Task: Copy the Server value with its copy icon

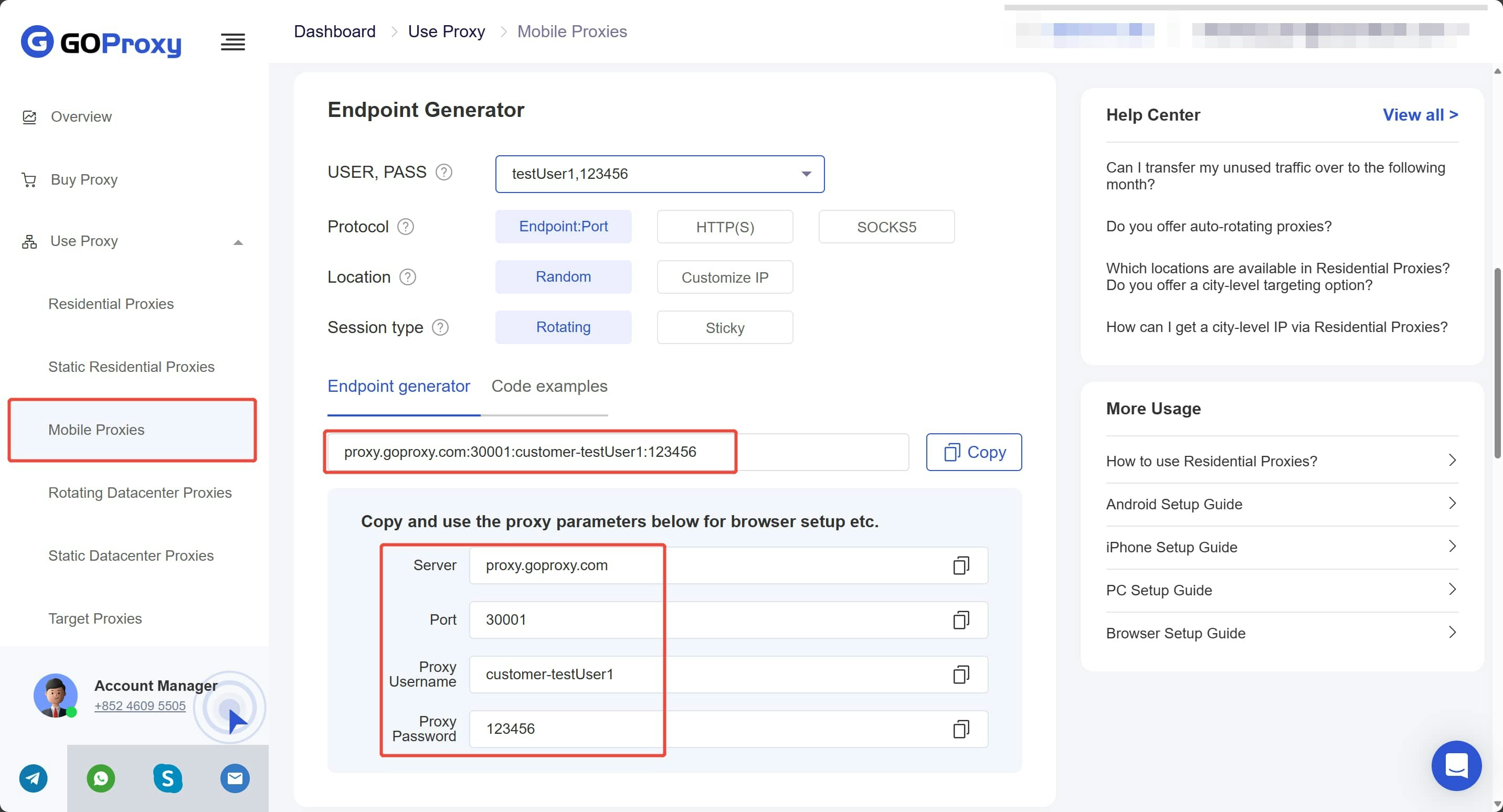Action: click(x=960, y=565)
